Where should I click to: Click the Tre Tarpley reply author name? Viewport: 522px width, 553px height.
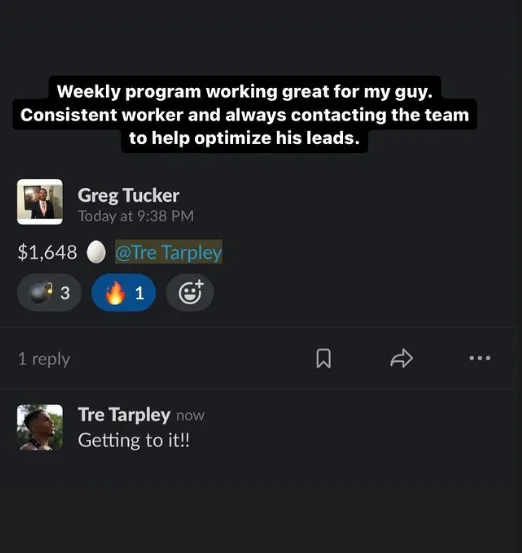pyautogui.click(x=124, y=414)
